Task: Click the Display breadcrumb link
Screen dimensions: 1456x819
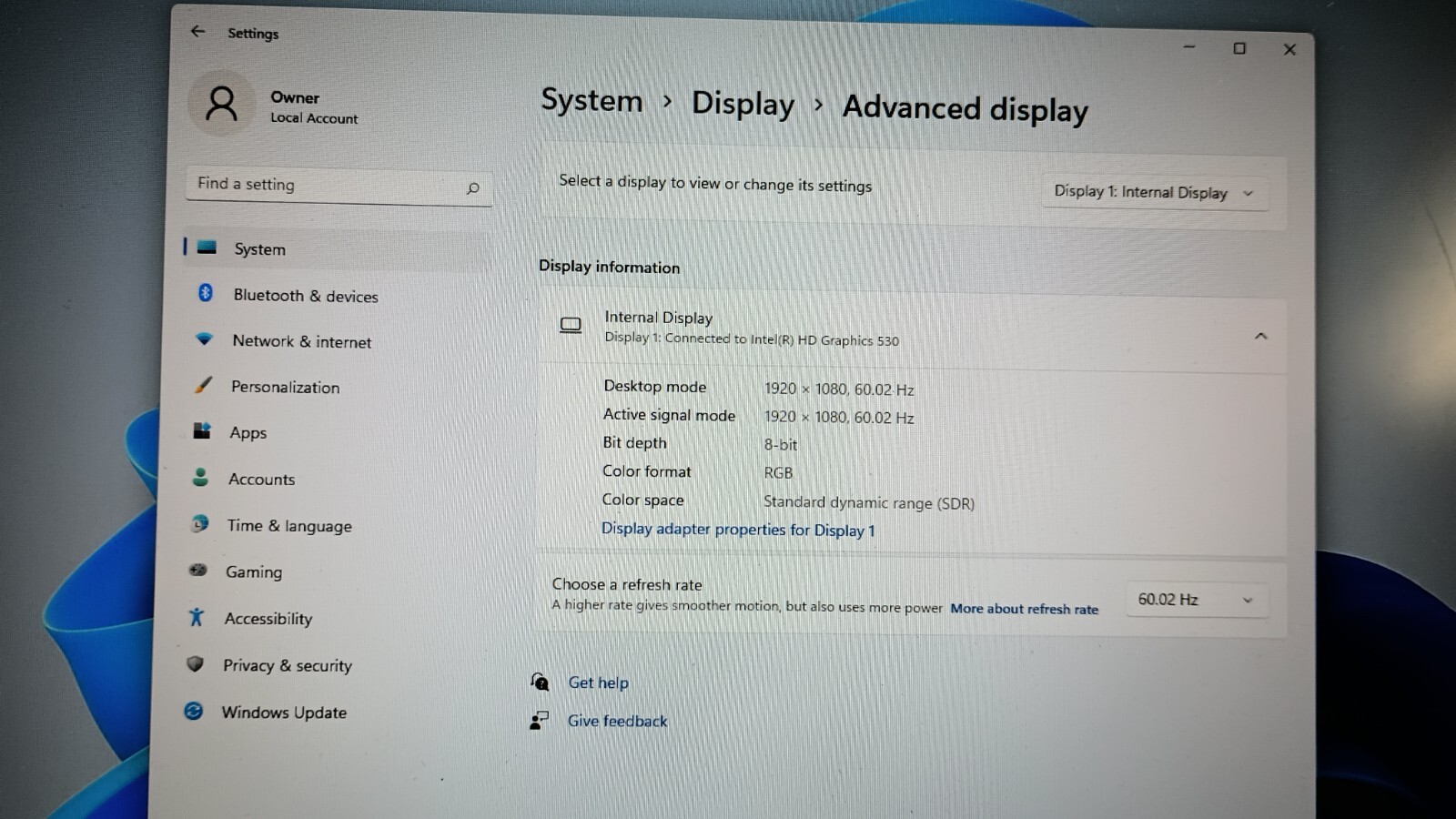Action: (743, 104)
